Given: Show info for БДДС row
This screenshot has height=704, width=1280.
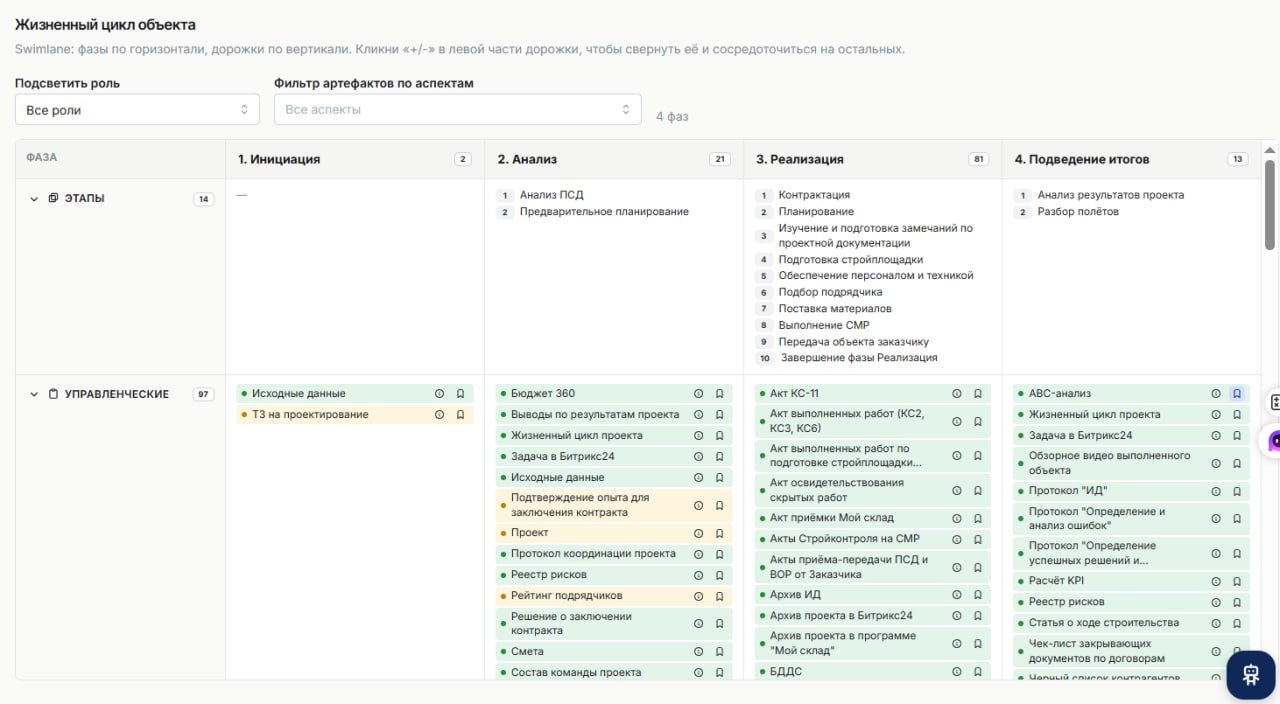Looking at the screenshot, I should pos(957,672).
